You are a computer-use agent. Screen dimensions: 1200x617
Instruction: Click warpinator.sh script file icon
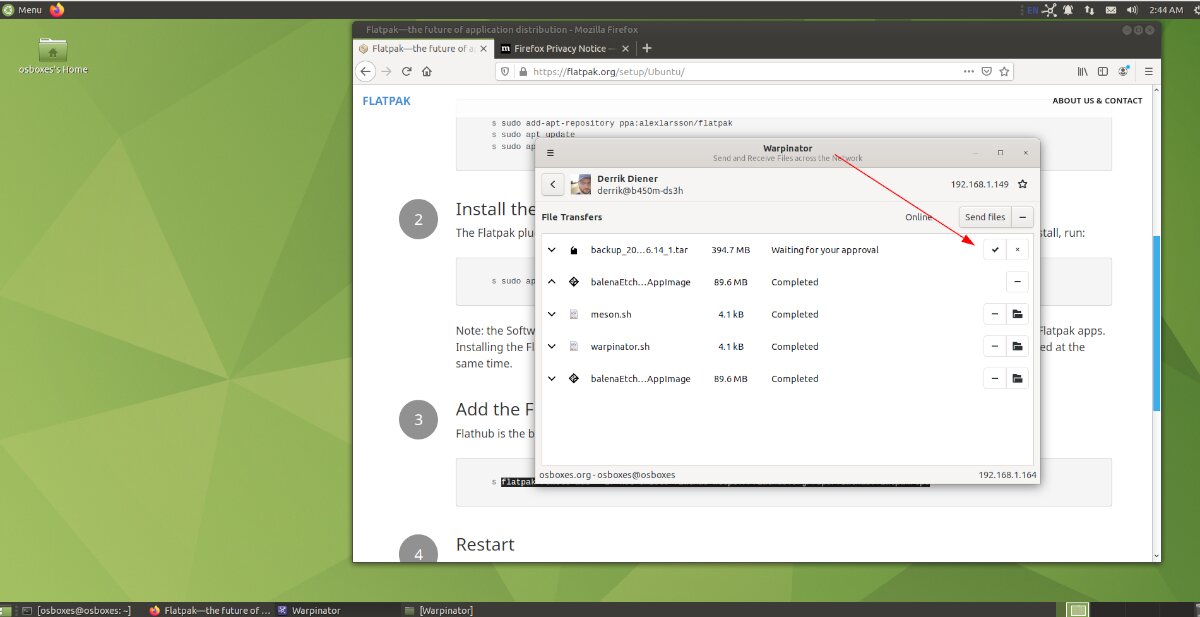tap(574, 346)
